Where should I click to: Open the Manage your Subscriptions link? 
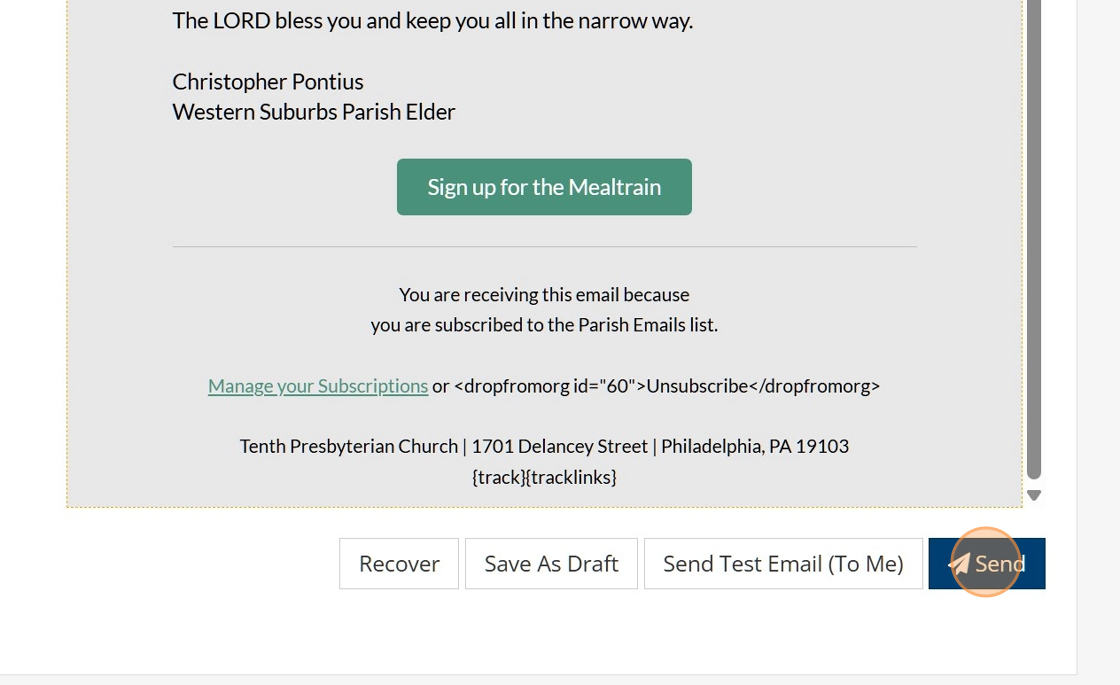pyautogui.click(x=318, y=386)
